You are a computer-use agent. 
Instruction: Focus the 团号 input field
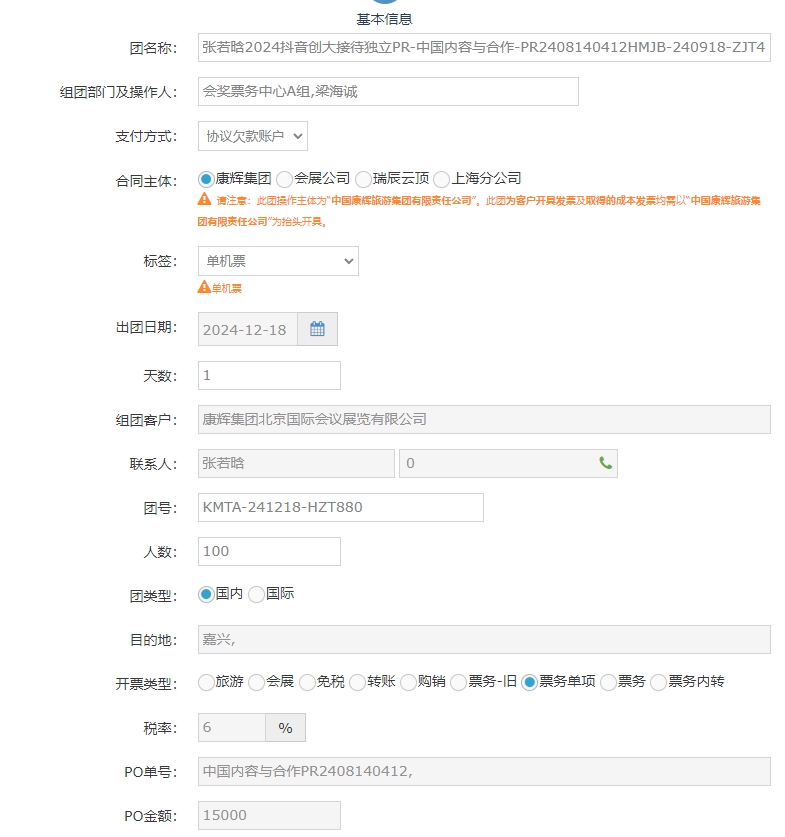point(340,507)
